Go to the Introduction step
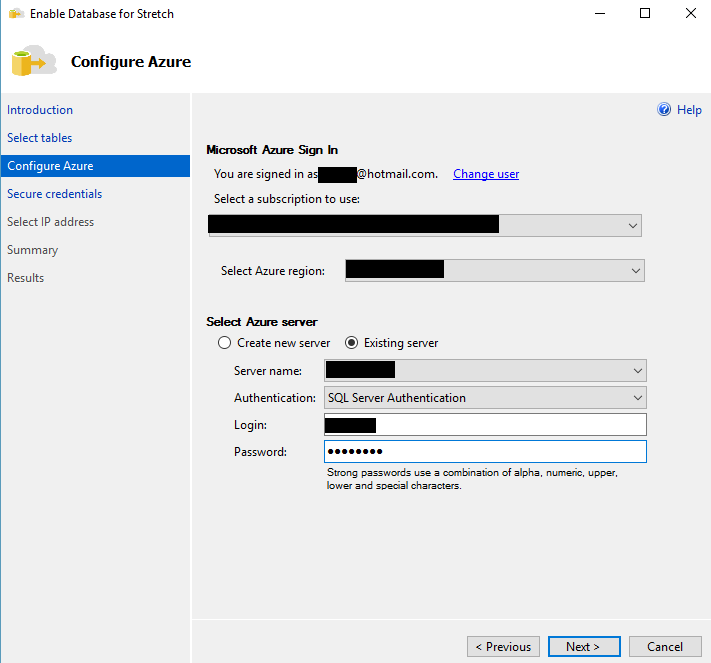 40,110
